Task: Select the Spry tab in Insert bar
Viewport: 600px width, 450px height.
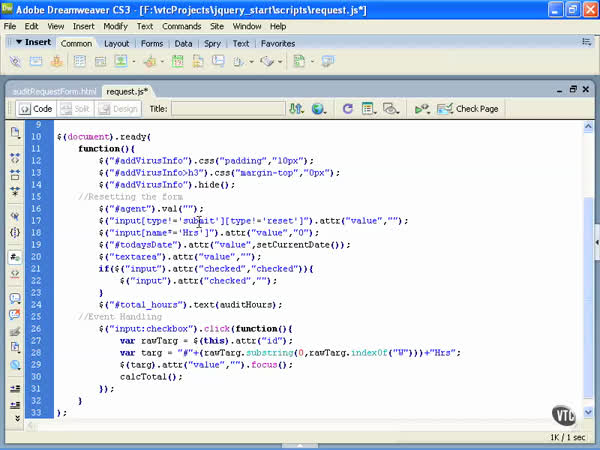Action: pyautogui.click(x=212, y=44)
